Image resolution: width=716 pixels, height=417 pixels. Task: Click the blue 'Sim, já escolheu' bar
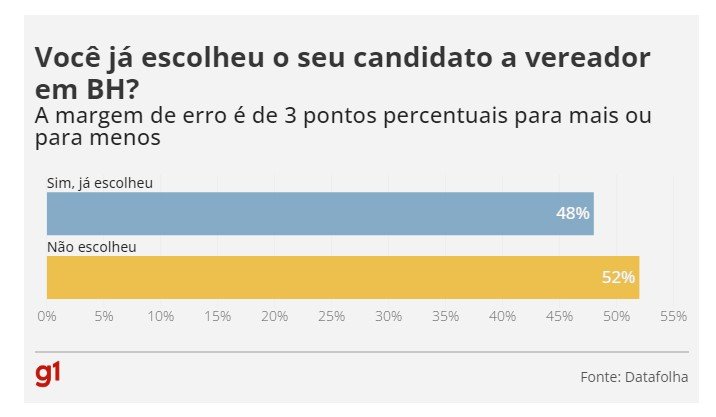(x=320, y=213)
